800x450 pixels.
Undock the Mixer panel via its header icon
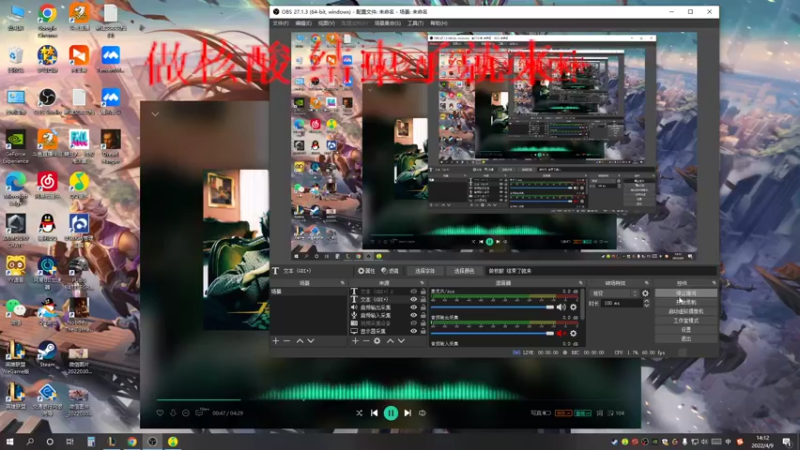[581, 283]
